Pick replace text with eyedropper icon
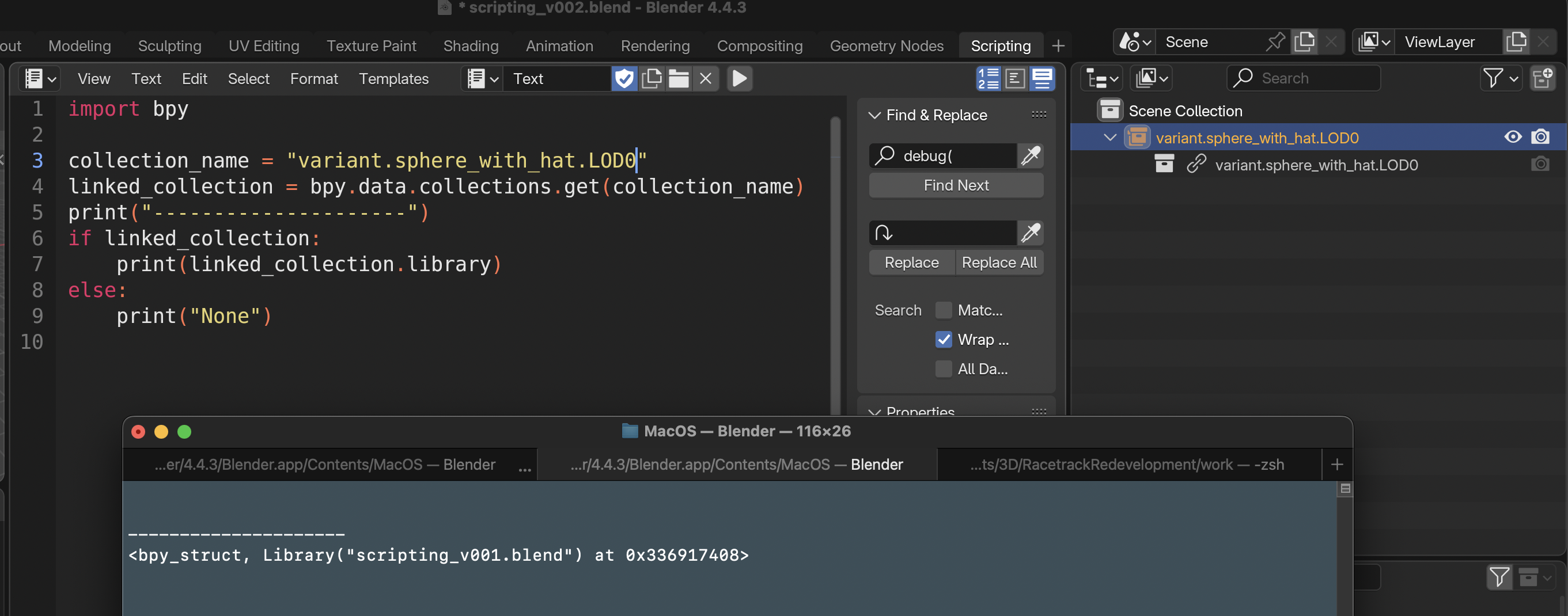 (1031, 233)
